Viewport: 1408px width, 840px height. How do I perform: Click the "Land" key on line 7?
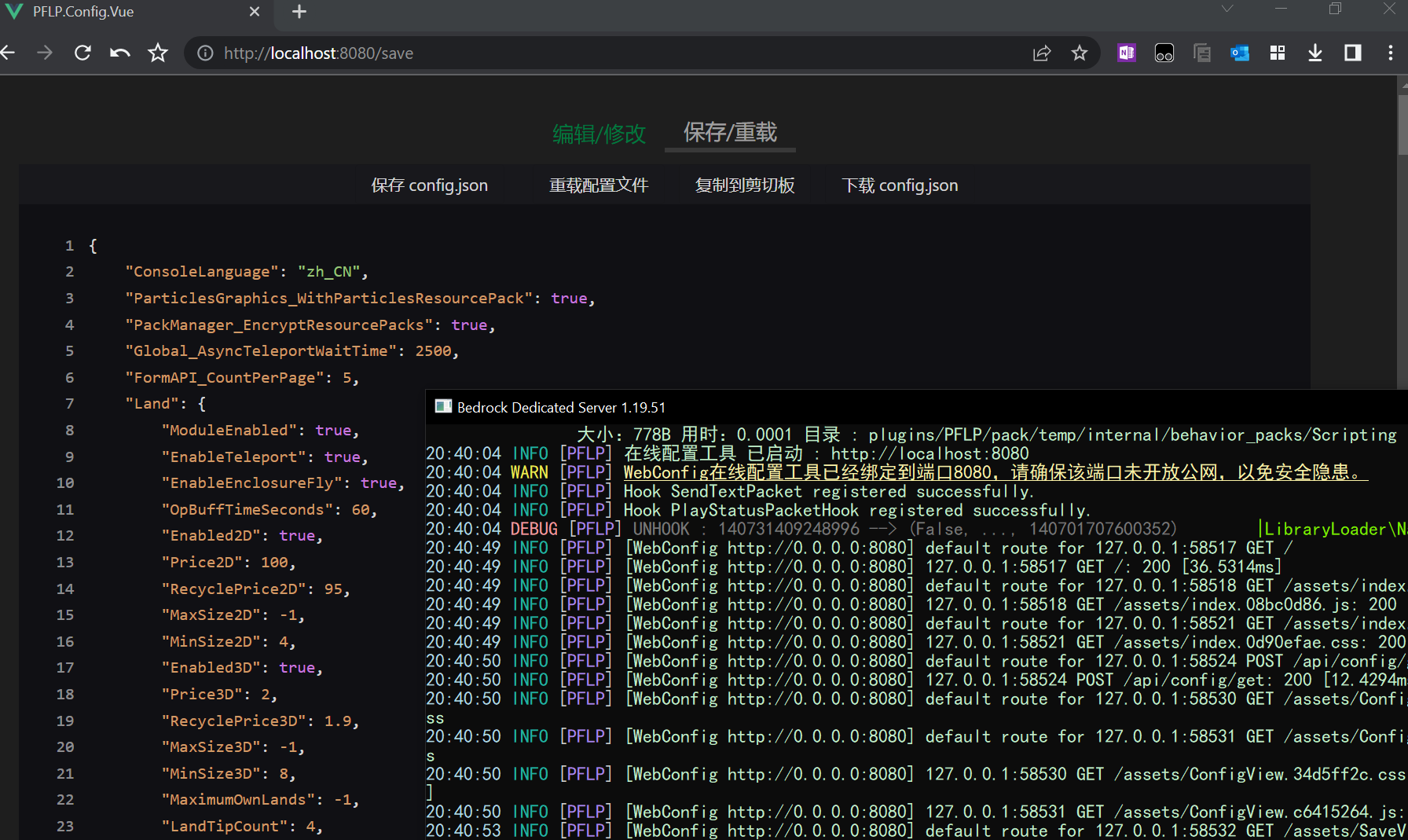pos(152,404)
